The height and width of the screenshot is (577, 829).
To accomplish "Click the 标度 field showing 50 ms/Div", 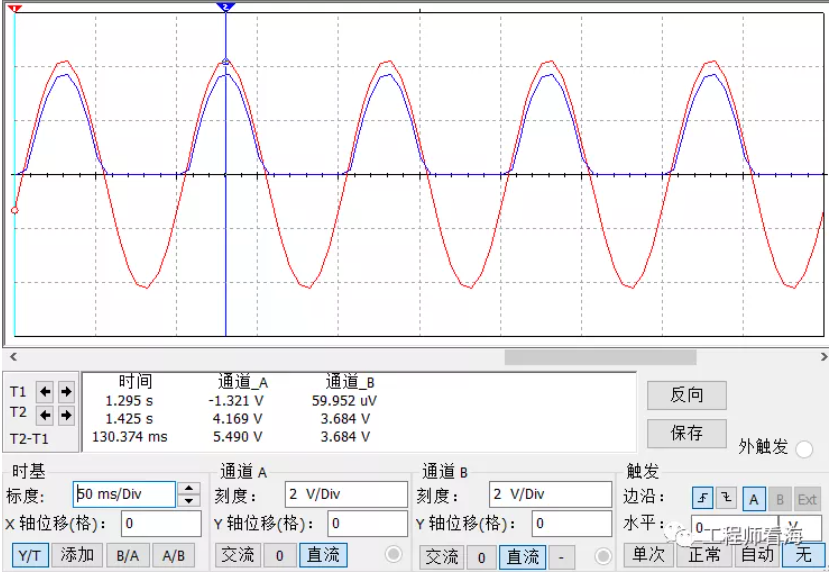I will (x=124, y=494).
